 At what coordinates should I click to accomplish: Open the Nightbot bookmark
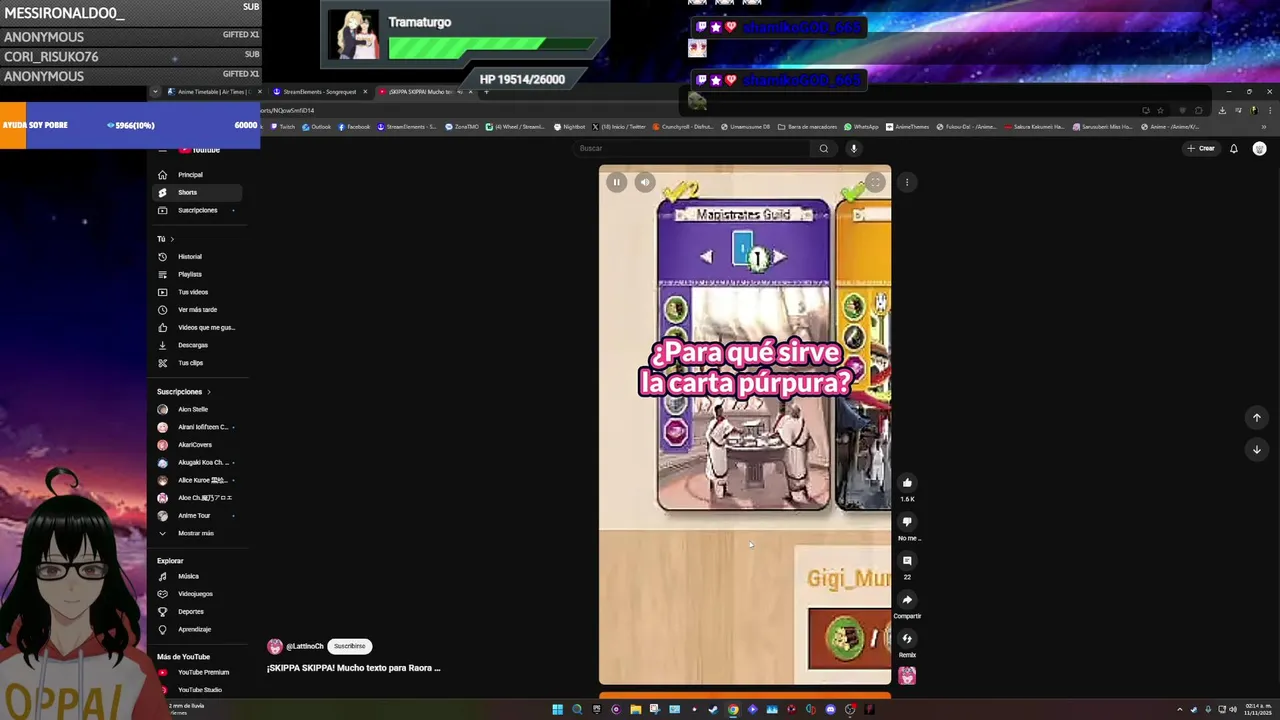click(570, 127)
